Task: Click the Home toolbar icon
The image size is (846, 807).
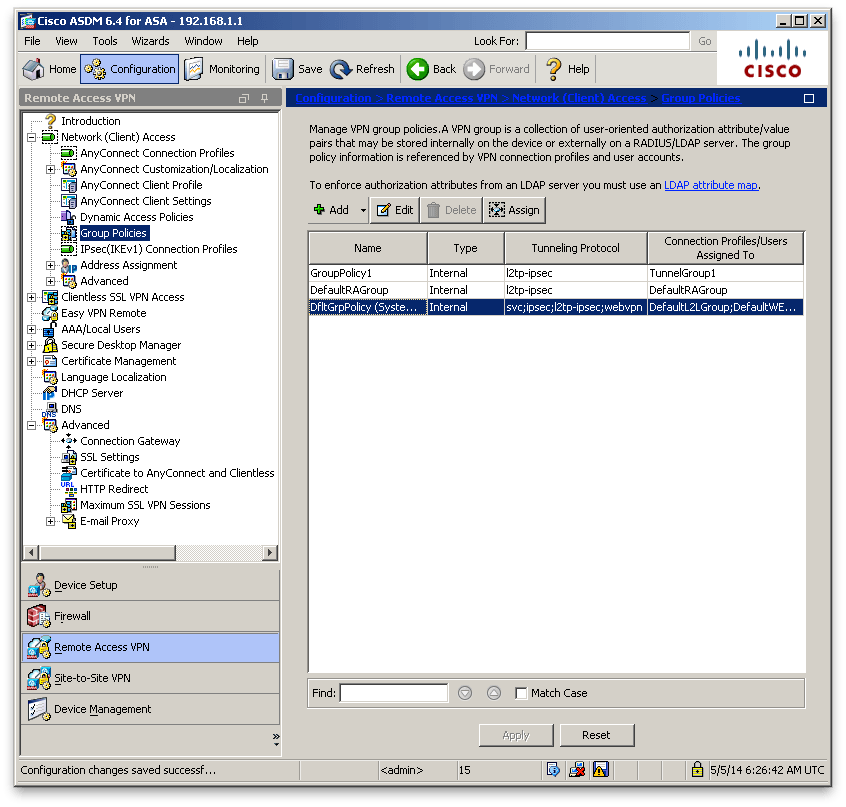Action: [33, 69]
